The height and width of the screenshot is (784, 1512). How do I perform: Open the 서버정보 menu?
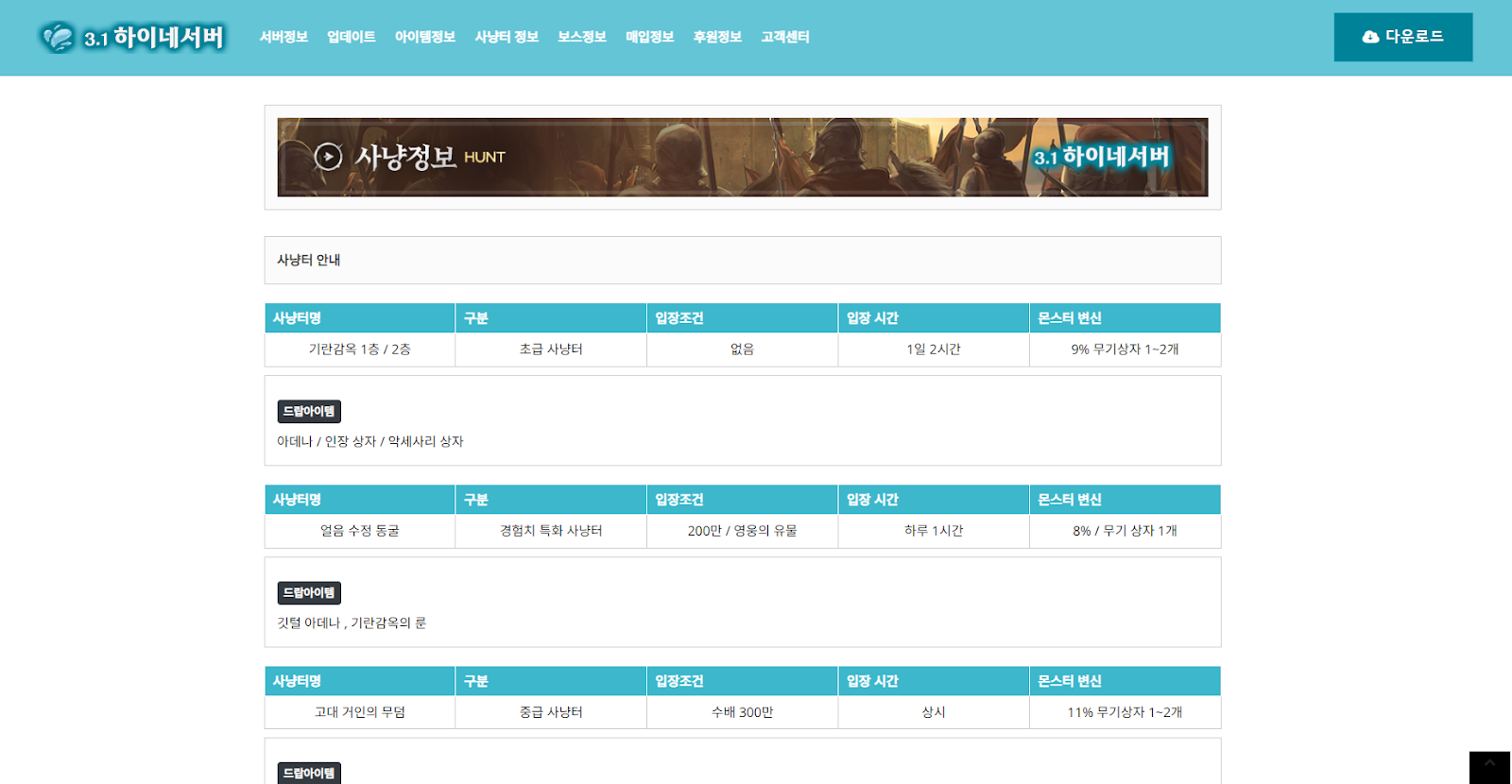pyautogui.click(x=283, y=37)
